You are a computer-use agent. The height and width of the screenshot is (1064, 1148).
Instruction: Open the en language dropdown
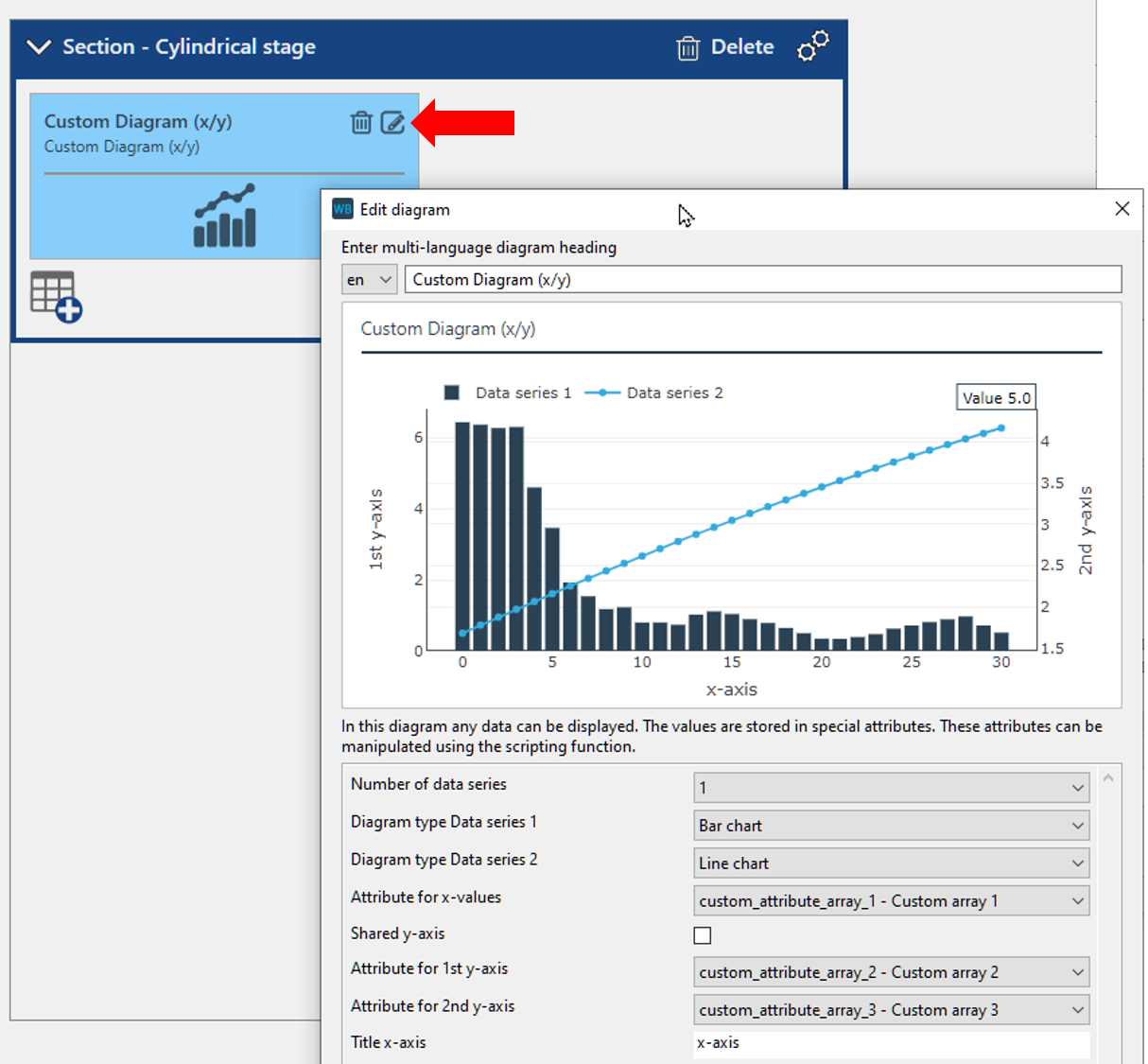[369, 280]
